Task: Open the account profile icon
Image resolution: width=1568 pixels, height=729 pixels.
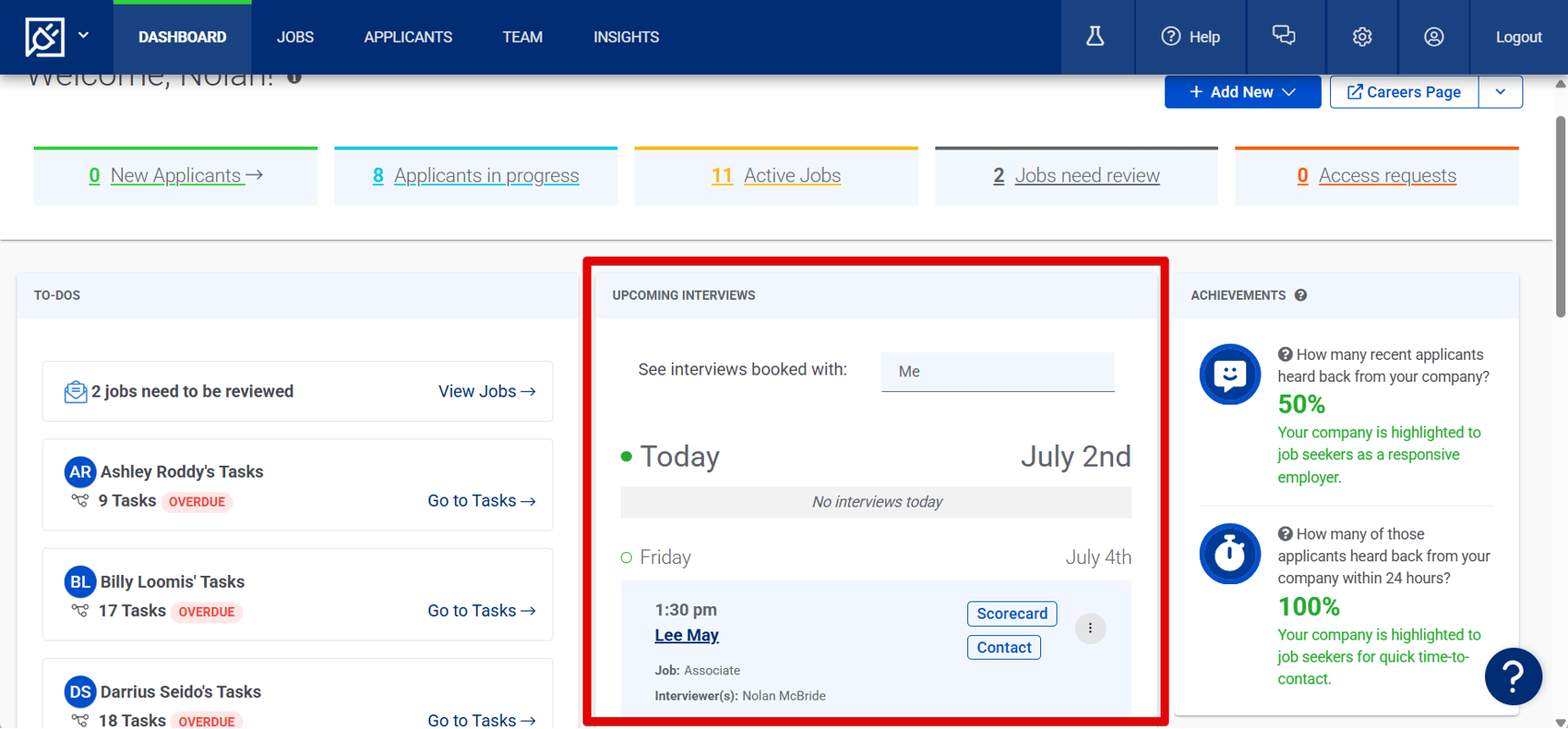Action: tap(1433, 36)
